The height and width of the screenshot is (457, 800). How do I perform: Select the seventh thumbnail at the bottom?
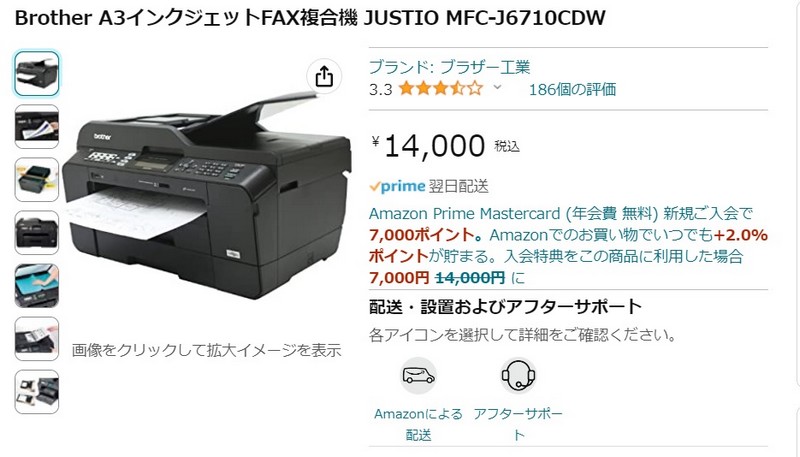[36, 392]
